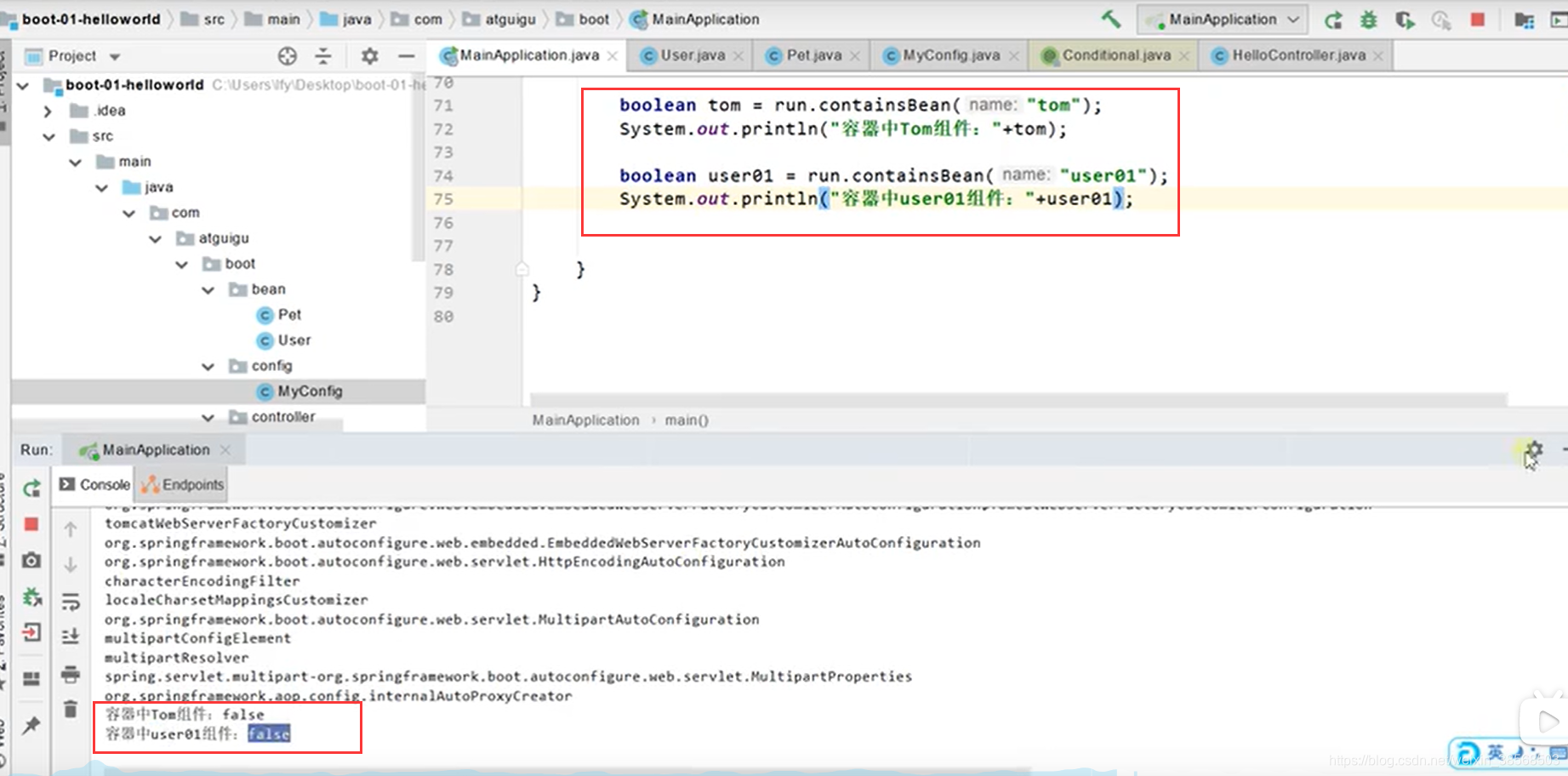
Task: Click the atguigu breadcrumb in navigation bar
Action: pos(499,19)
